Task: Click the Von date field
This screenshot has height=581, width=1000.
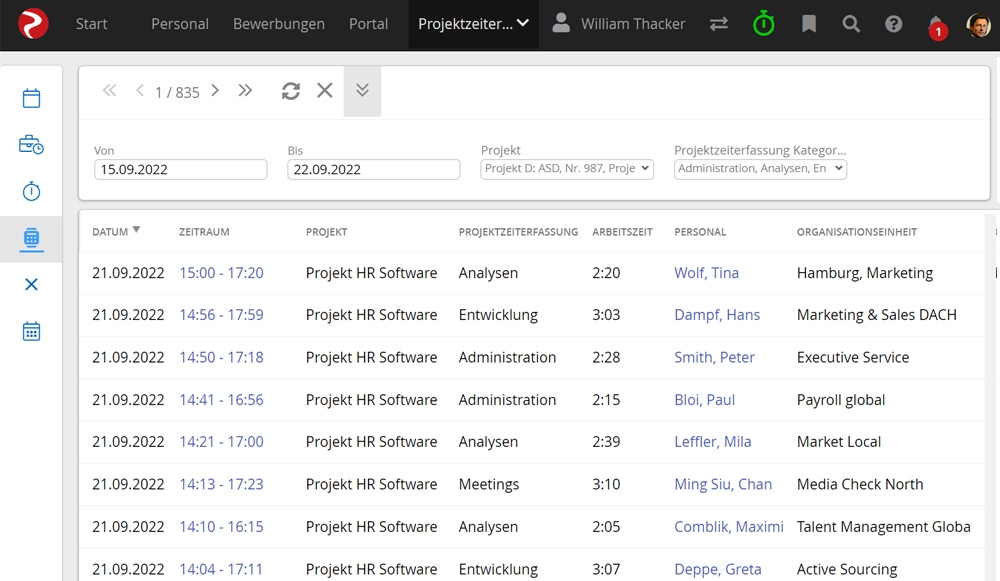Action: coord(180,170)
